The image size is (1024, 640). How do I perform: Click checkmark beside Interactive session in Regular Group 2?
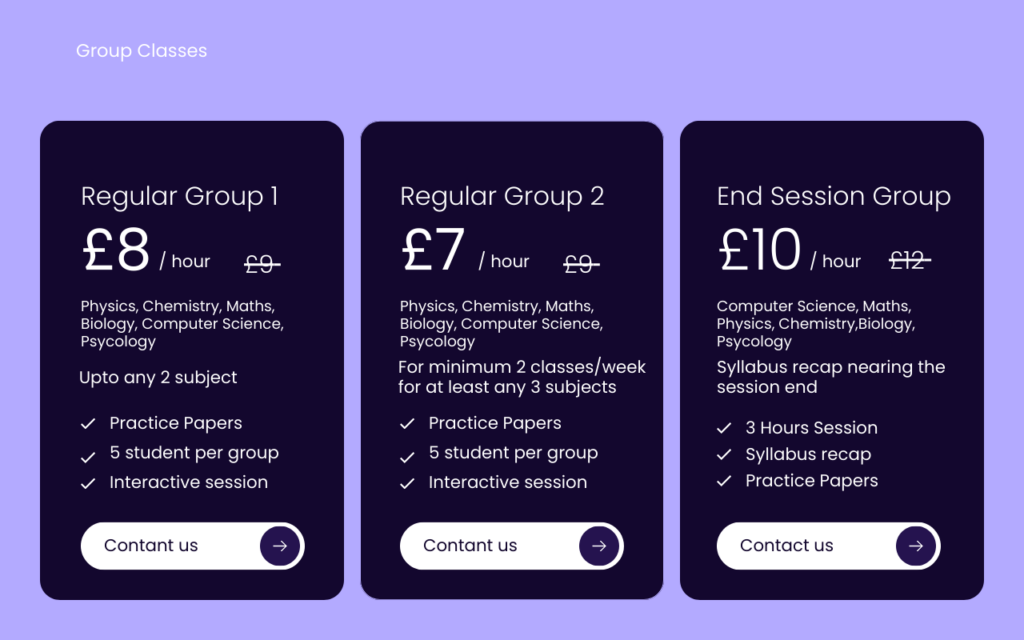(x=407, y=483)
